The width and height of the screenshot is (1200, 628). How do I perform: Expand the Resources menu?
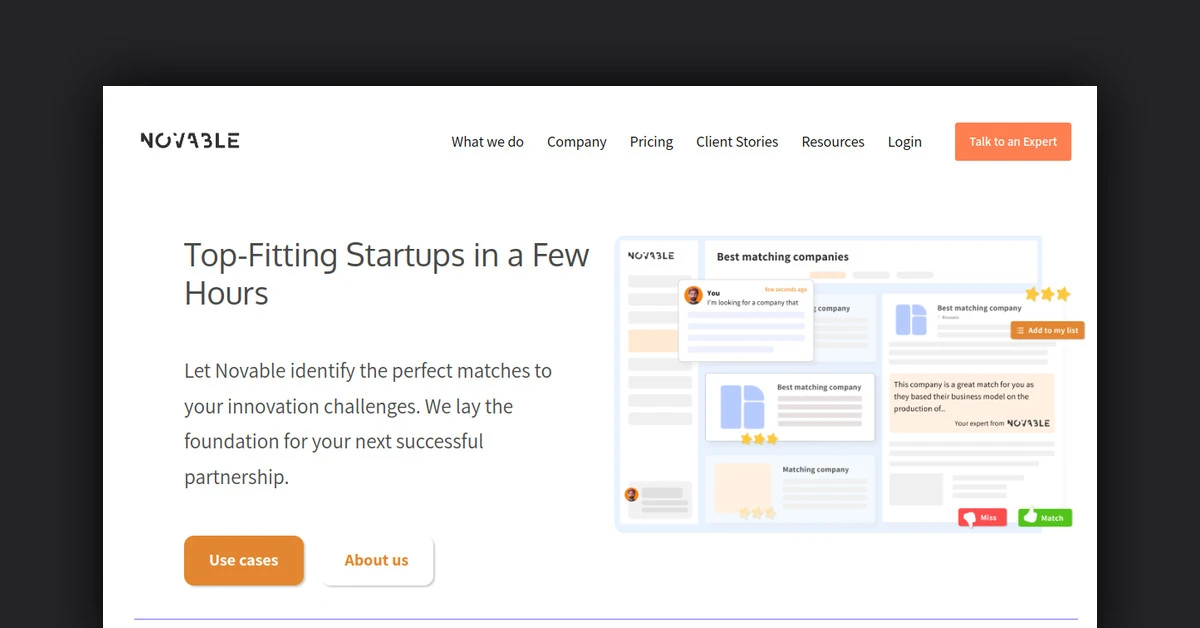pos(832,142)
